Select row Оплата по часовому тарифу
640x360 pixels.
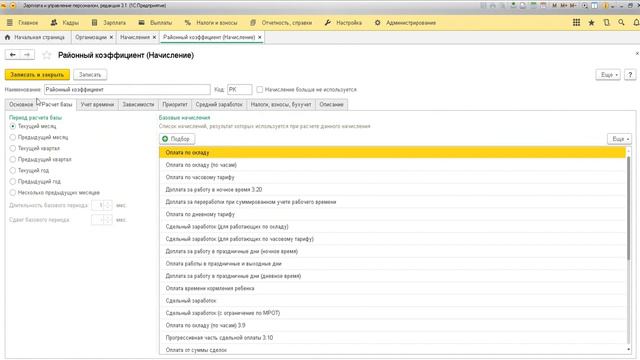[x=392, y=177]
